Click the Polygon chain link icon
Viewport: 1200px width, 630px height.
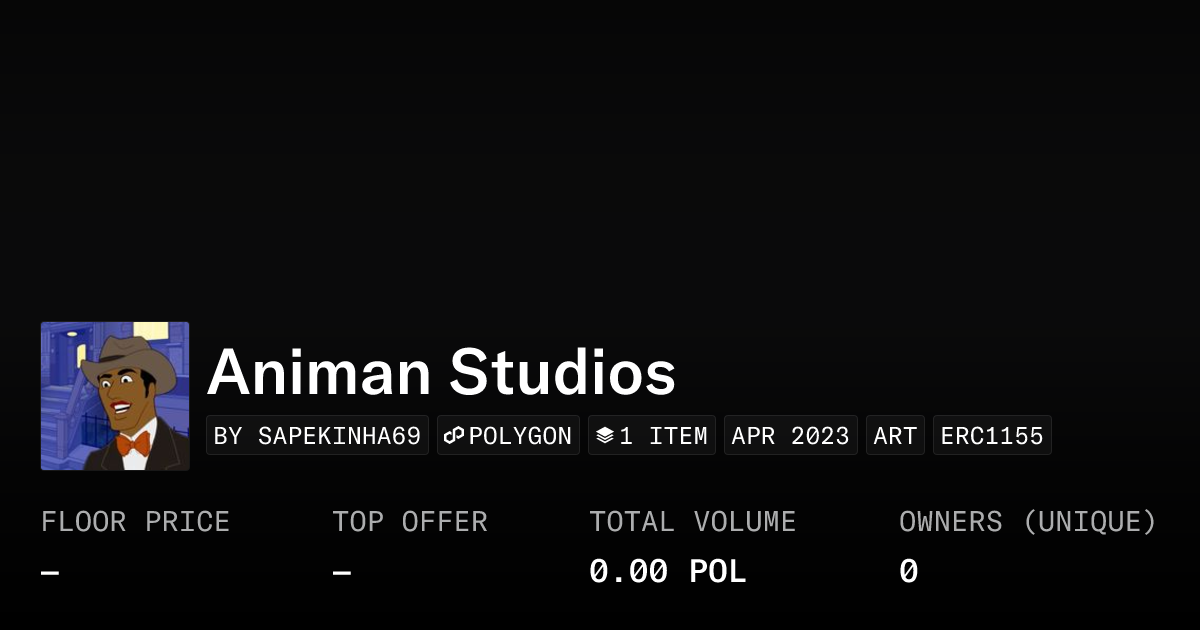point(454,436)
